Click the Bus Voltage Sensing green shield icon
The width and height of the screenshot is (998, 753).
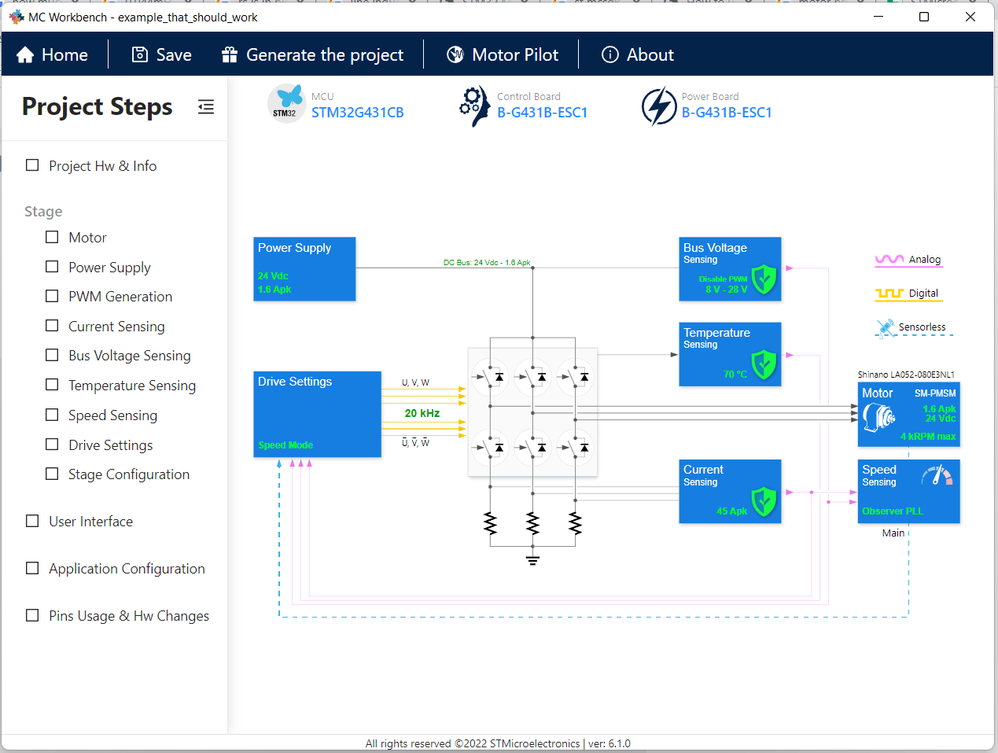click(764, 279)
